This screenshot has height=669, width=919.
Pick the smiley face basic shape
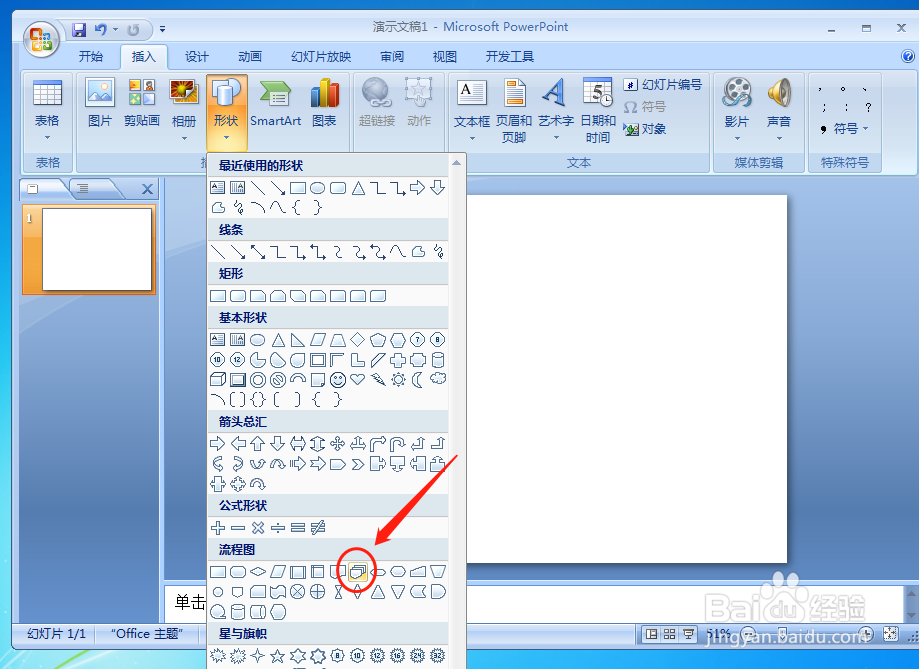pyautogui.click(x=338, y=380)
